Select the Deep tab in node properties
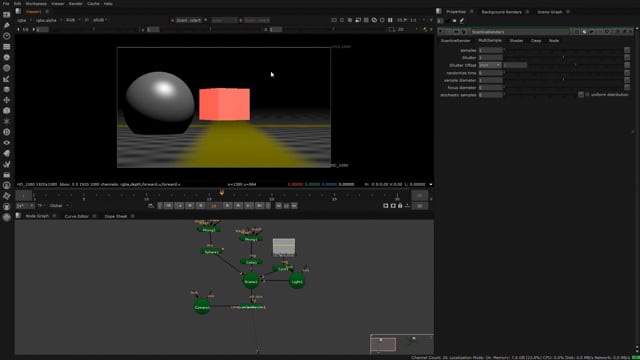Viewport: 640px width, 360px height. coord(536,41)
